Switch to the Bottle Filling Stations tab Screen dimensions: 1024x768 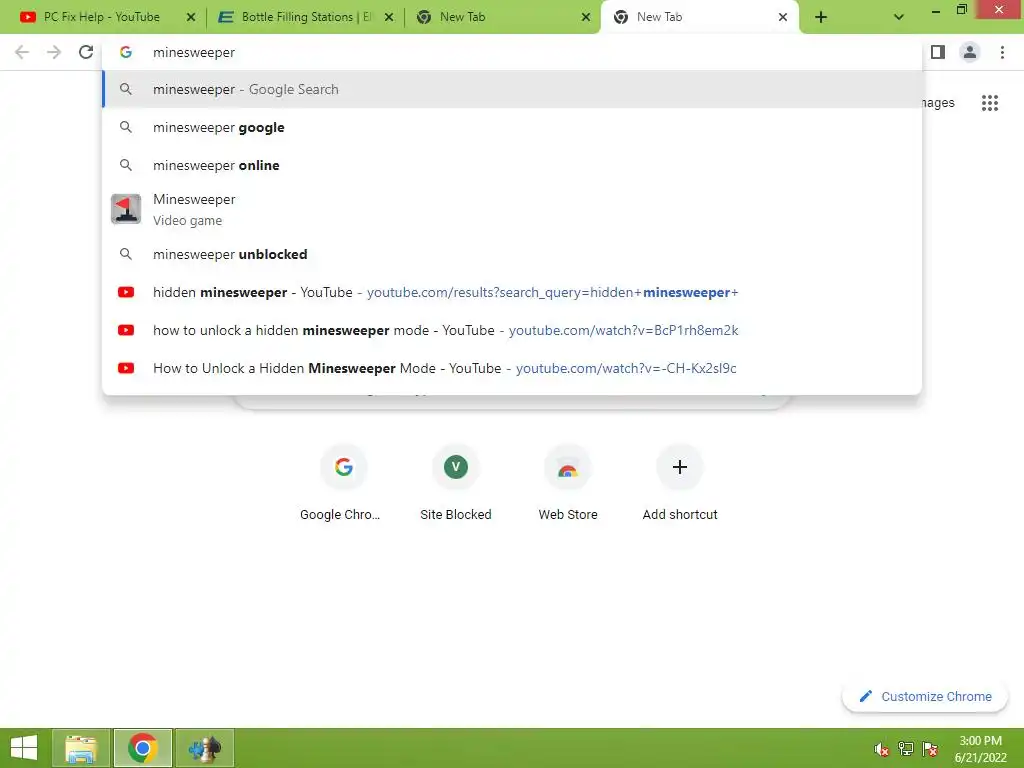pos(306,17)
